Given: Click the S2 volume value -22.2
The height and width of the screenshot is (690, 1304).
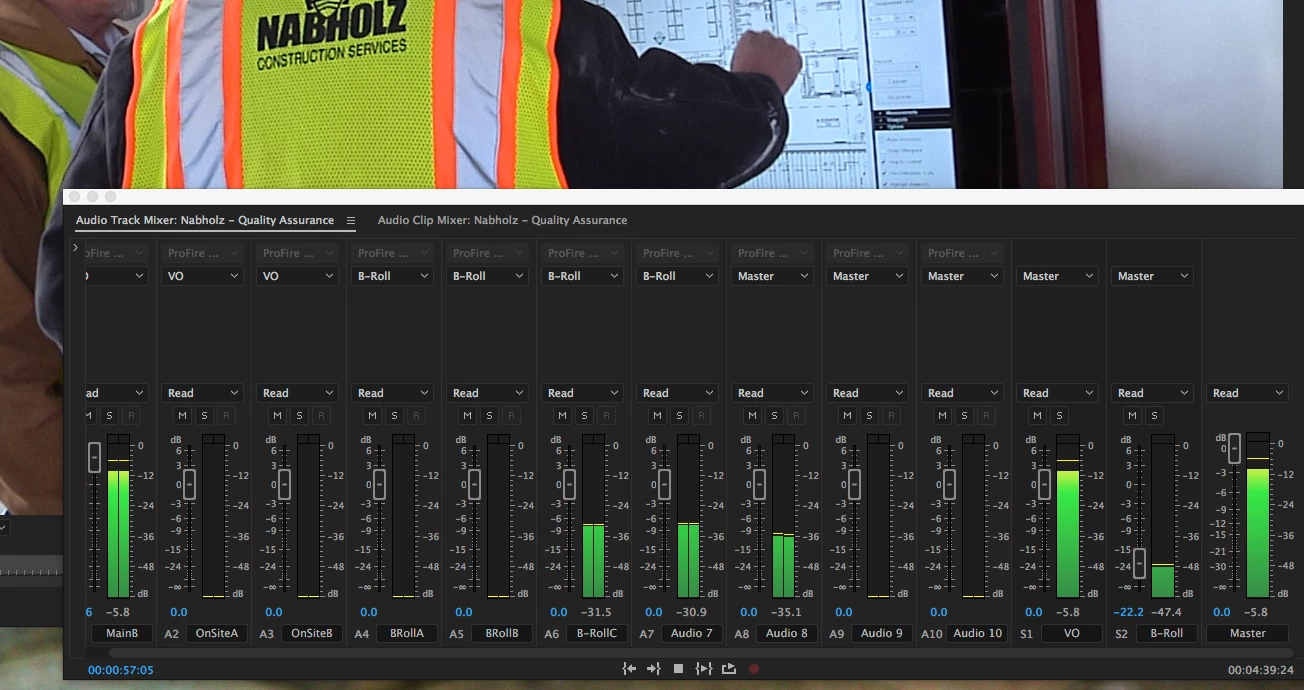Looking at the screenshot, I should (1128, 612).
